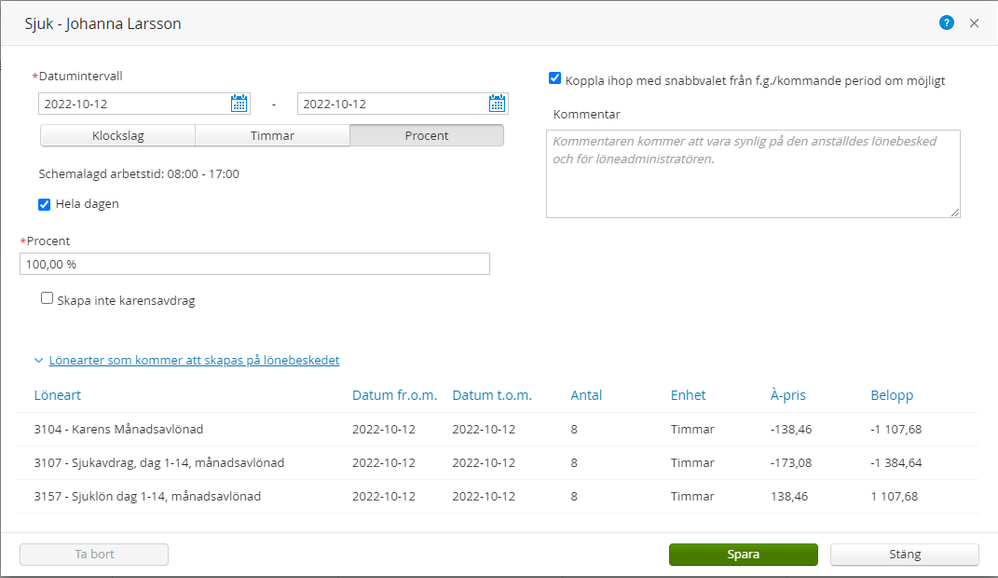The height and width of the screenshot is (578, 998).
Task: Open the end date calendar picker
Action: pyautogui.click(x=497, y=103)
